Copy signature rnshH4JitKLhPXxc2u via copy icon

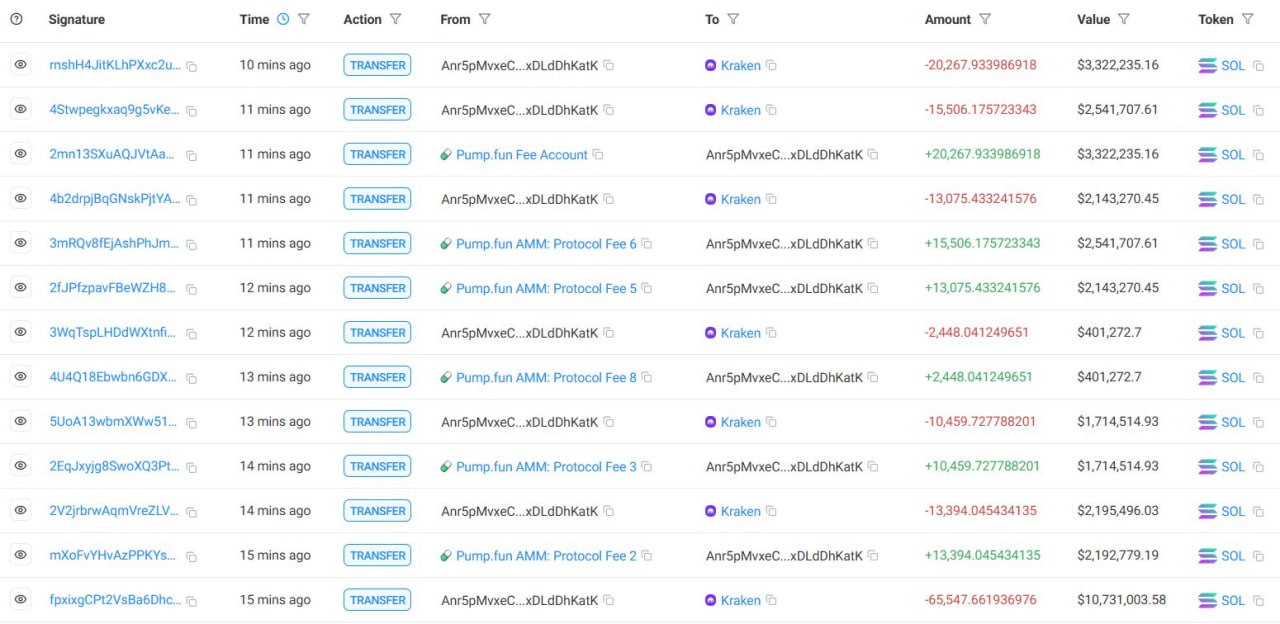(191, 66)
